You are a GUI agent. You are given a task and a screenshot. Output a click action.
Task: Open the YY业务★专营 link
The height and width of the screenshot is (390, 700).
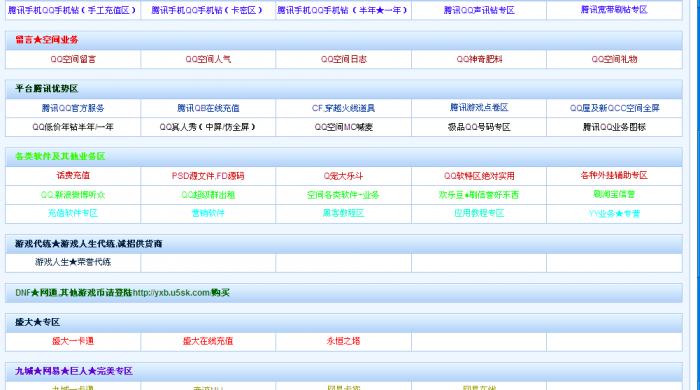(614, 214)
